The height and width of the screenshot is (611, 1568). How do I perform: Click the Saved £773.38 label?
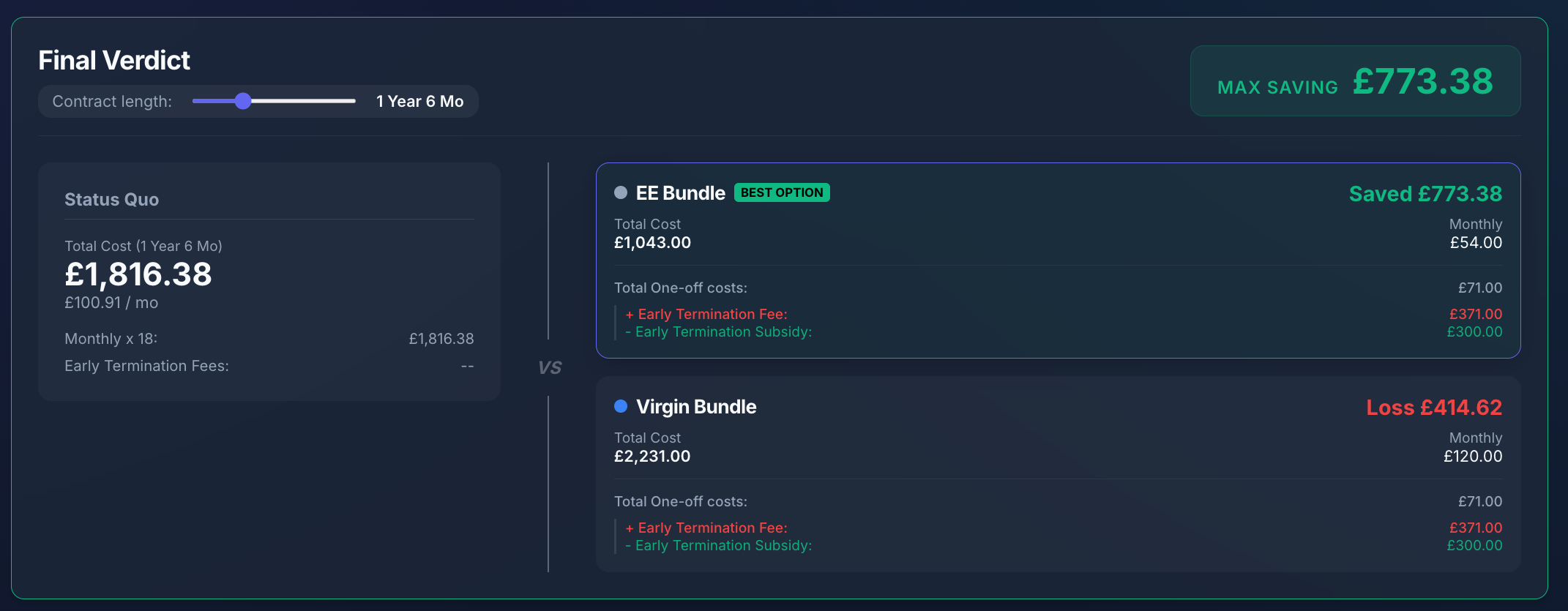click(1425, 194)
